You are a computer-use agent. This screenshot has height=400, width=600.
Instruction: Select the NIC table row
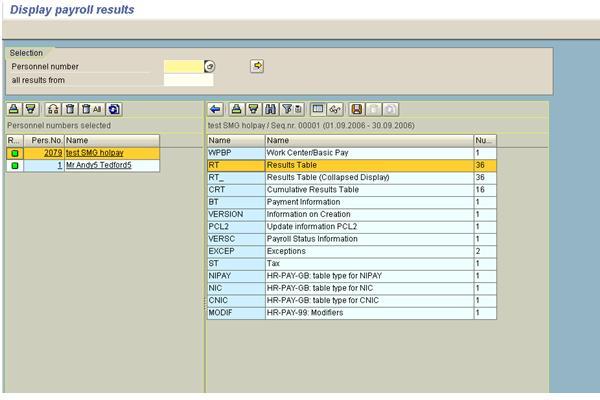pos(352,288)
